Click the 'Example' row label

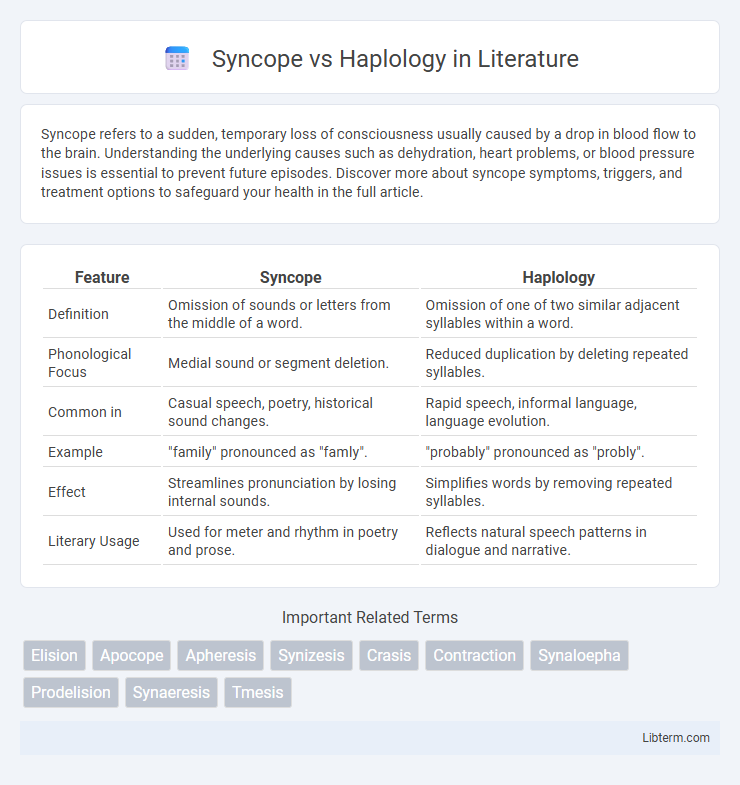pyautogui.click(x=75, y=452)
